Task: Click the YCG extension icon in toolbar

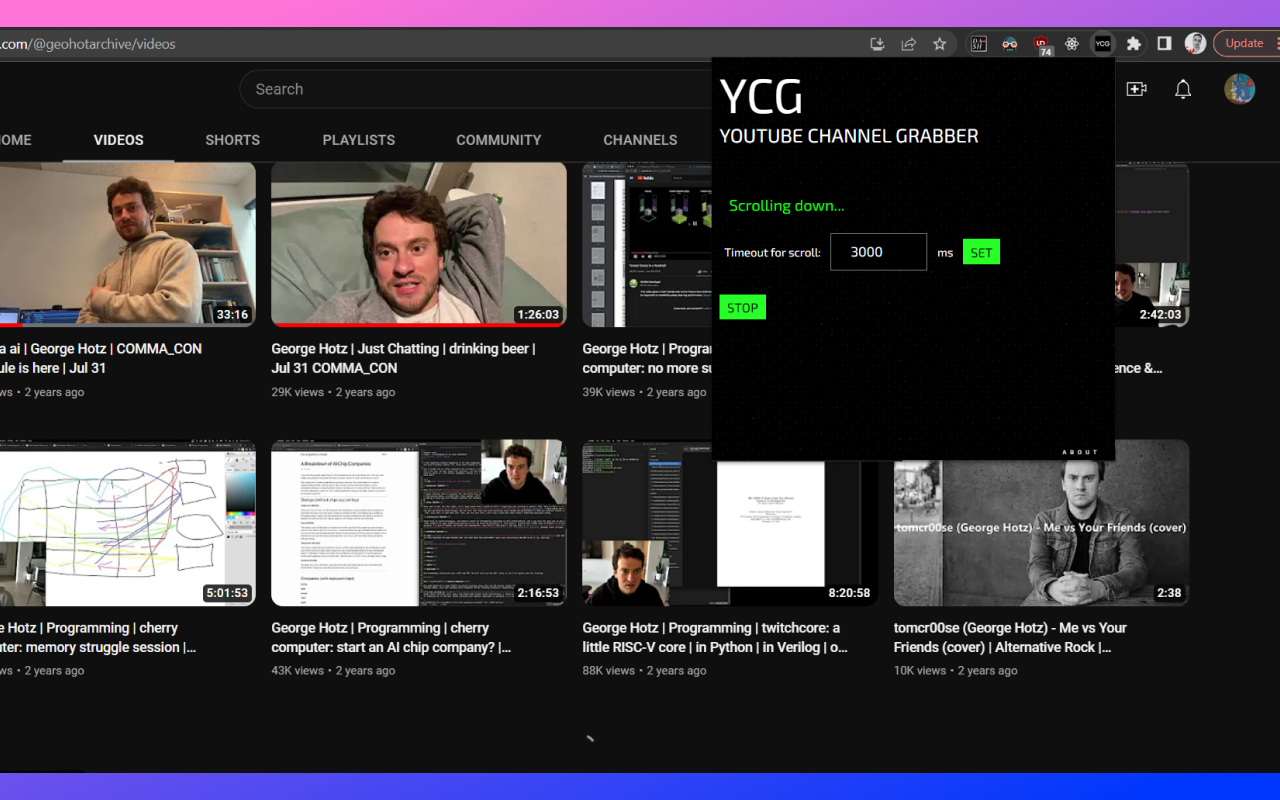Action: pyautogui.click(x=1102, y=44)
